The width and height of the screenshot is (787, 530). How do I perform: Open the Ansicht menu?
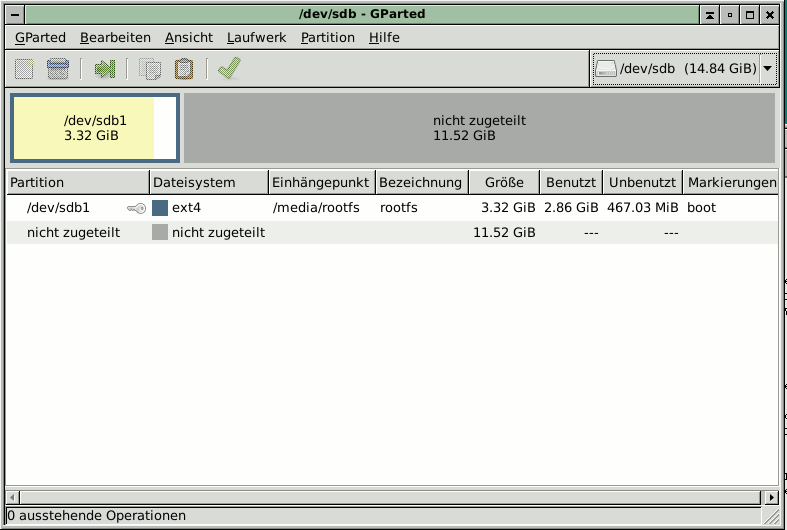tap(189, 37)
